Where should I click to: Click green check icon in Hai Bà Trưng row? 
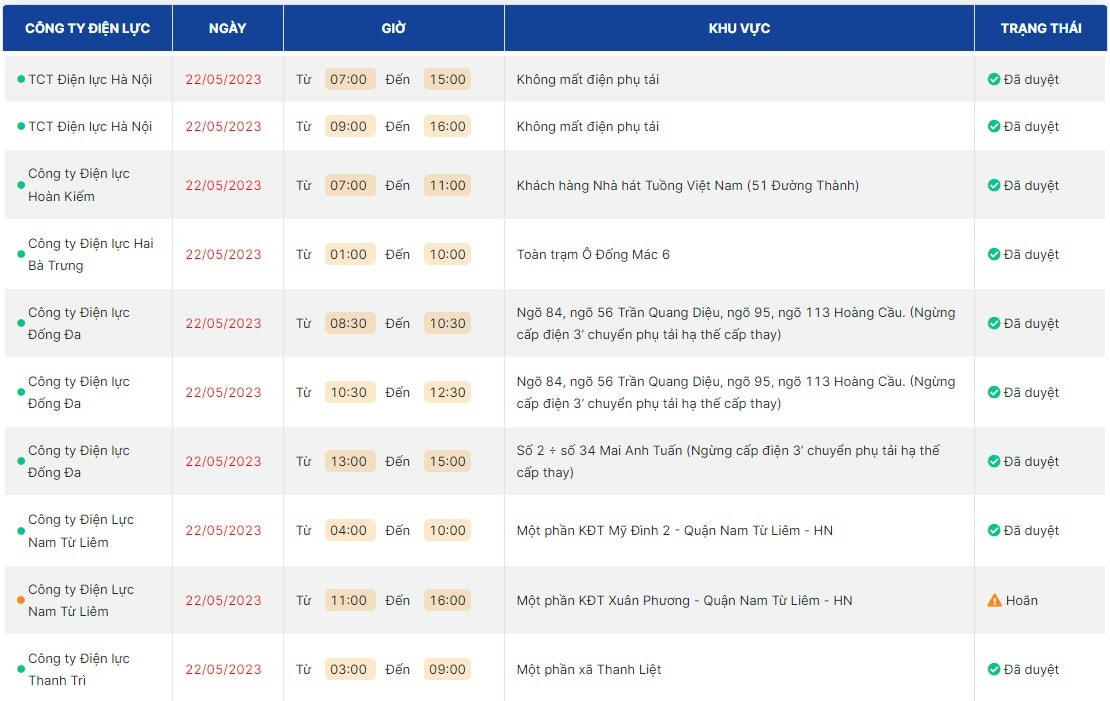994,255
